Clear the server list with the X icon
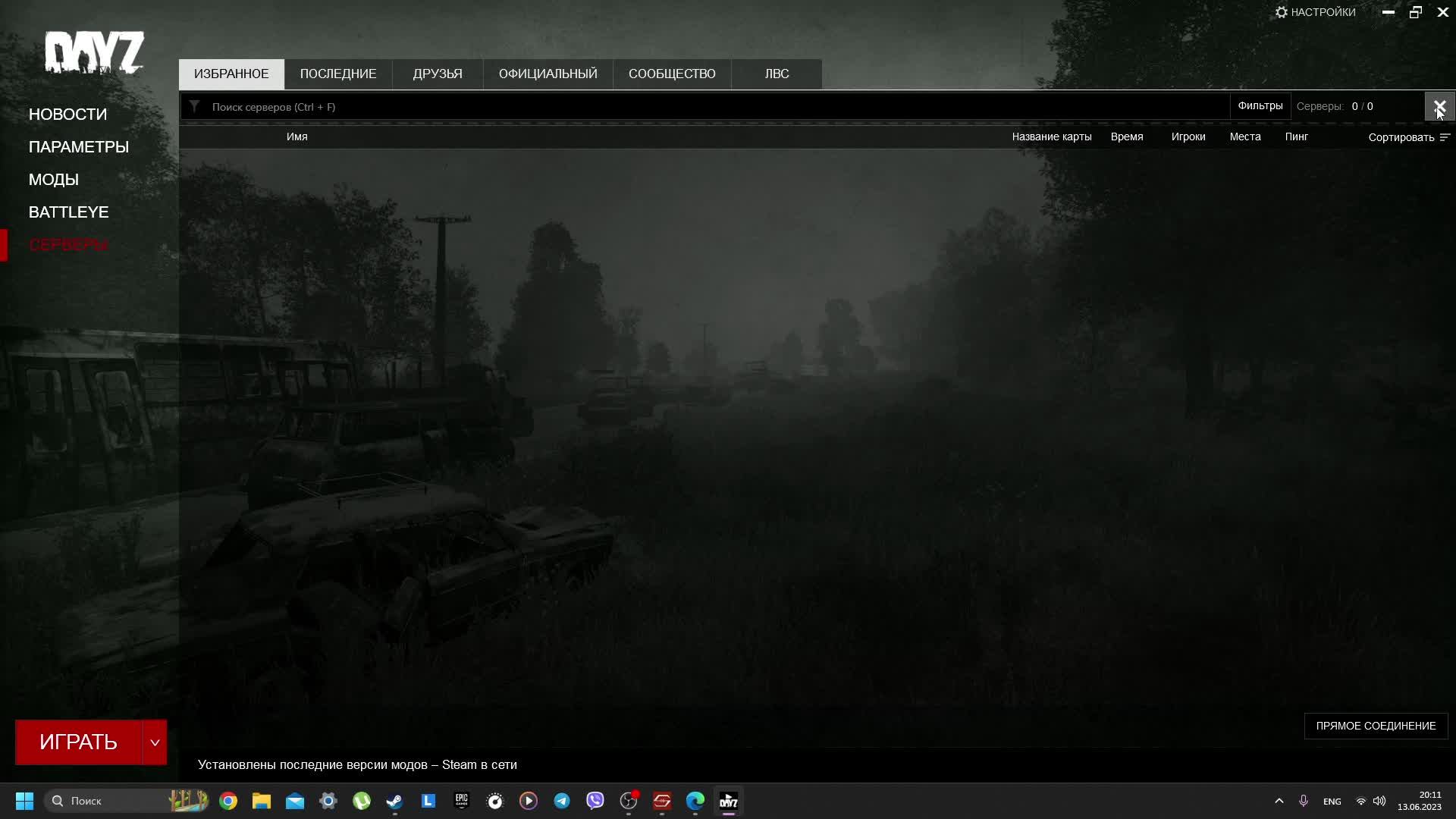This screenshot has height=819, width=1456. [1440, 106]
